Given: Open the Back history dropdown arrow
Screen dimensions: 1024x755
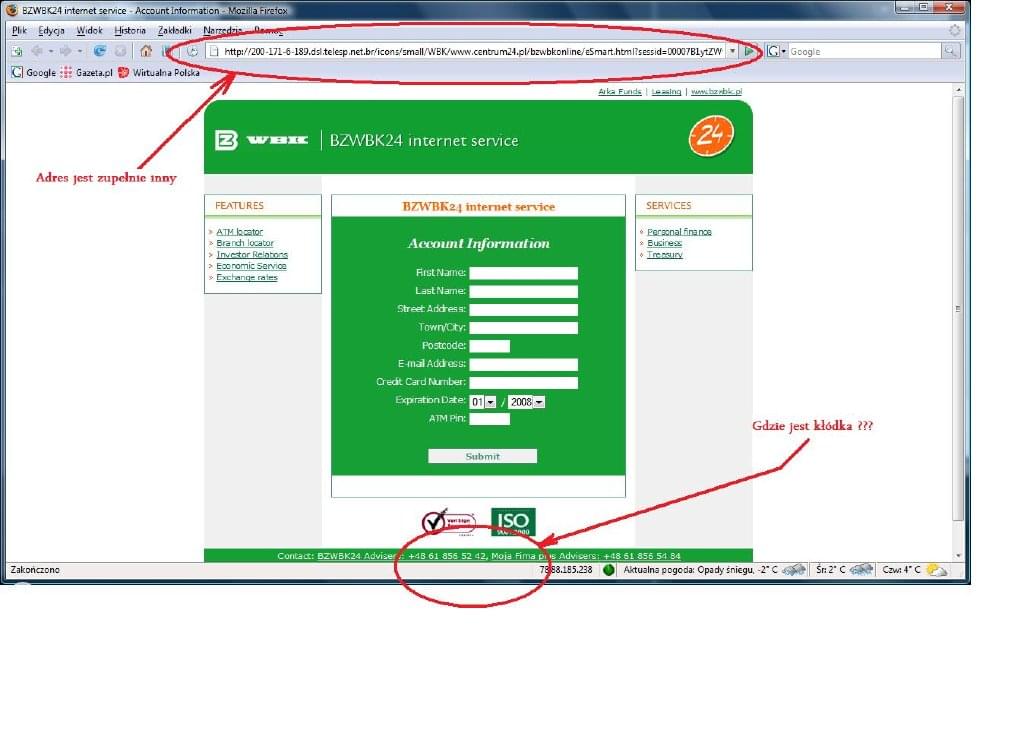Looking at the screenshot, I should (50, 51).
